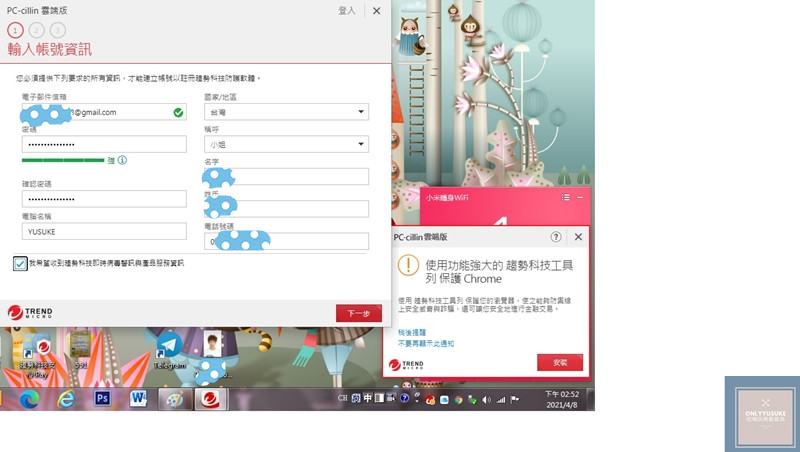Screen dimensions: 800x452
Task: Click the 小米隨身WiFi window title
Action: 447,197
